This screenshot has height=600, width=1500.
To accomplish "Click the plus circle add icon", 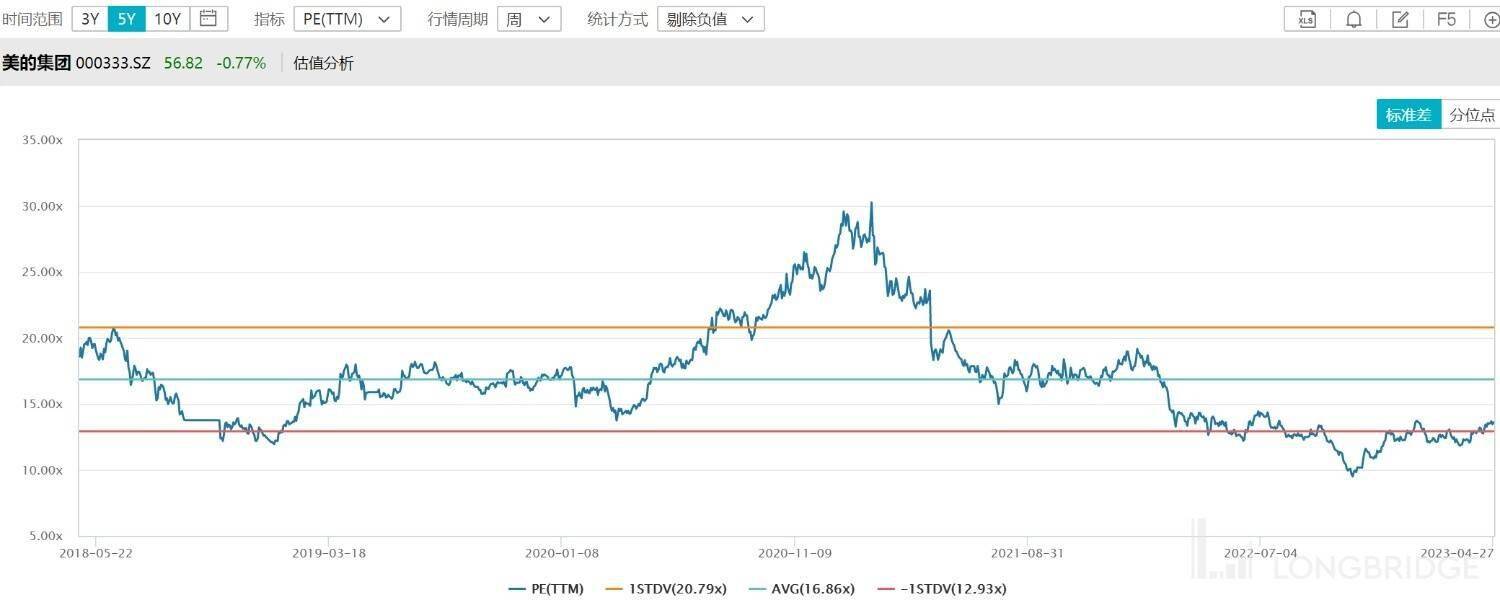I will (1490, 19).
